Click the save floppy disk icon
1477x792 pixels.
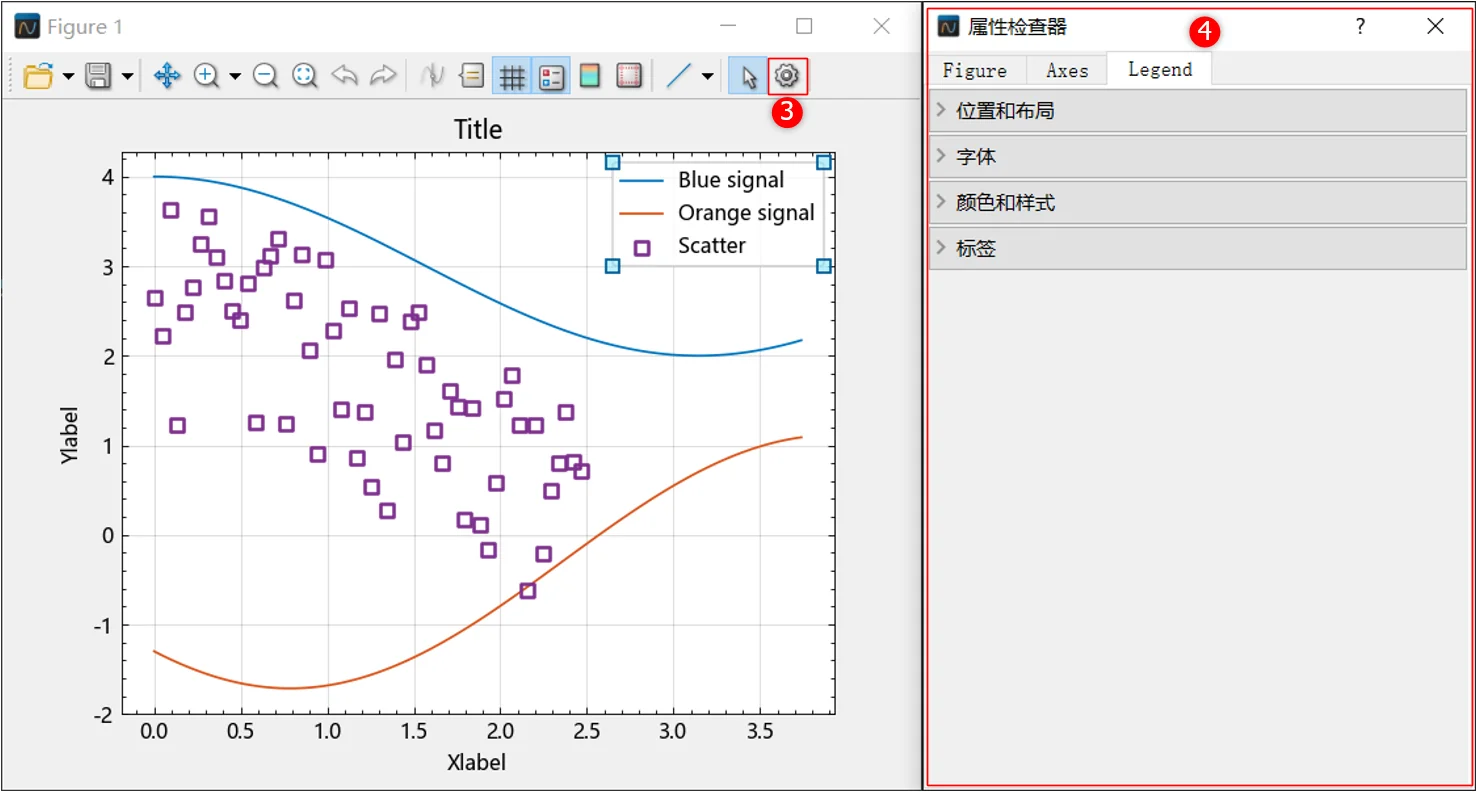tap(98, 76)
